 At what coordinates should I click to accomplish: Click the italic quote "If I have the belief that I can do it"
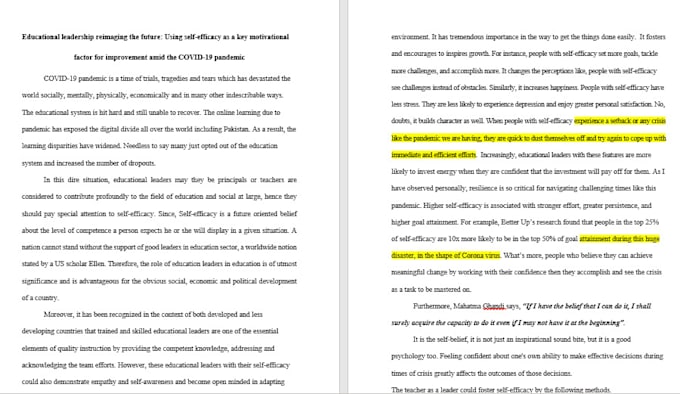[x=577, y=306]
